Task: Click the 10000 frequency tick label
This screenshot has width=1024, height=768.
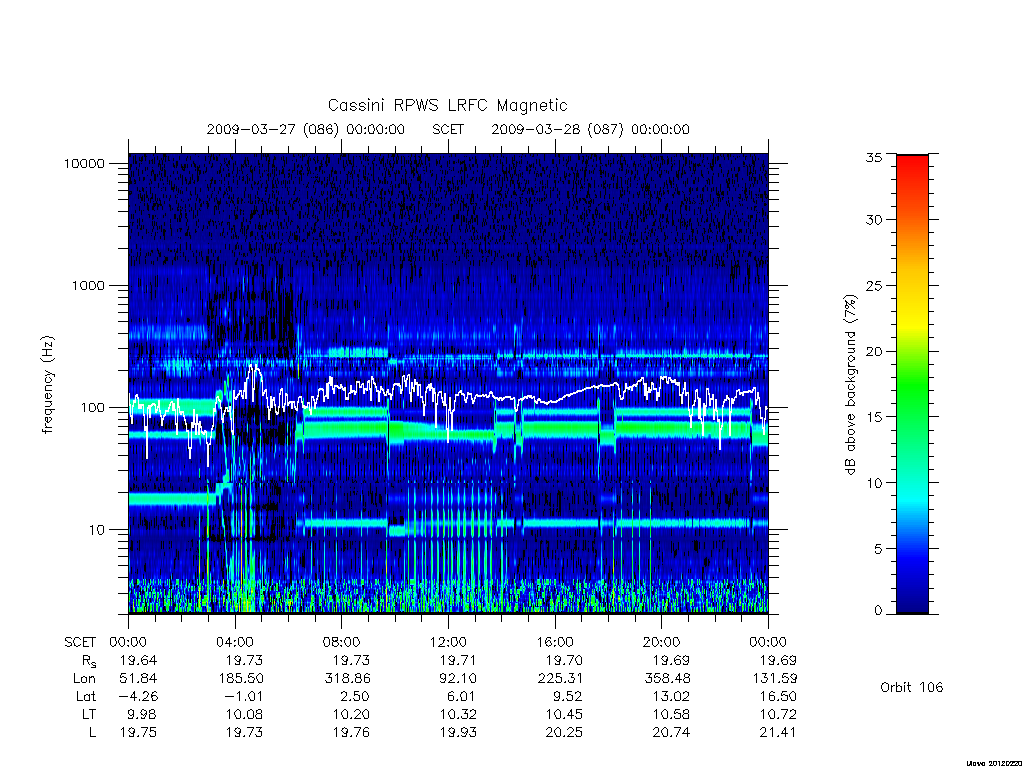Action: [84, 163]
